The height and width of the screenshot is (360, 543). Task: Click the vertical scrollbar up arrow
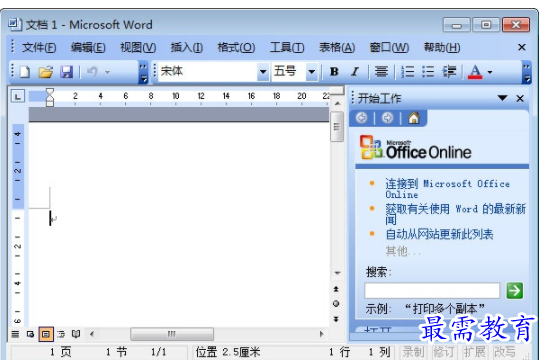(338, 104)
